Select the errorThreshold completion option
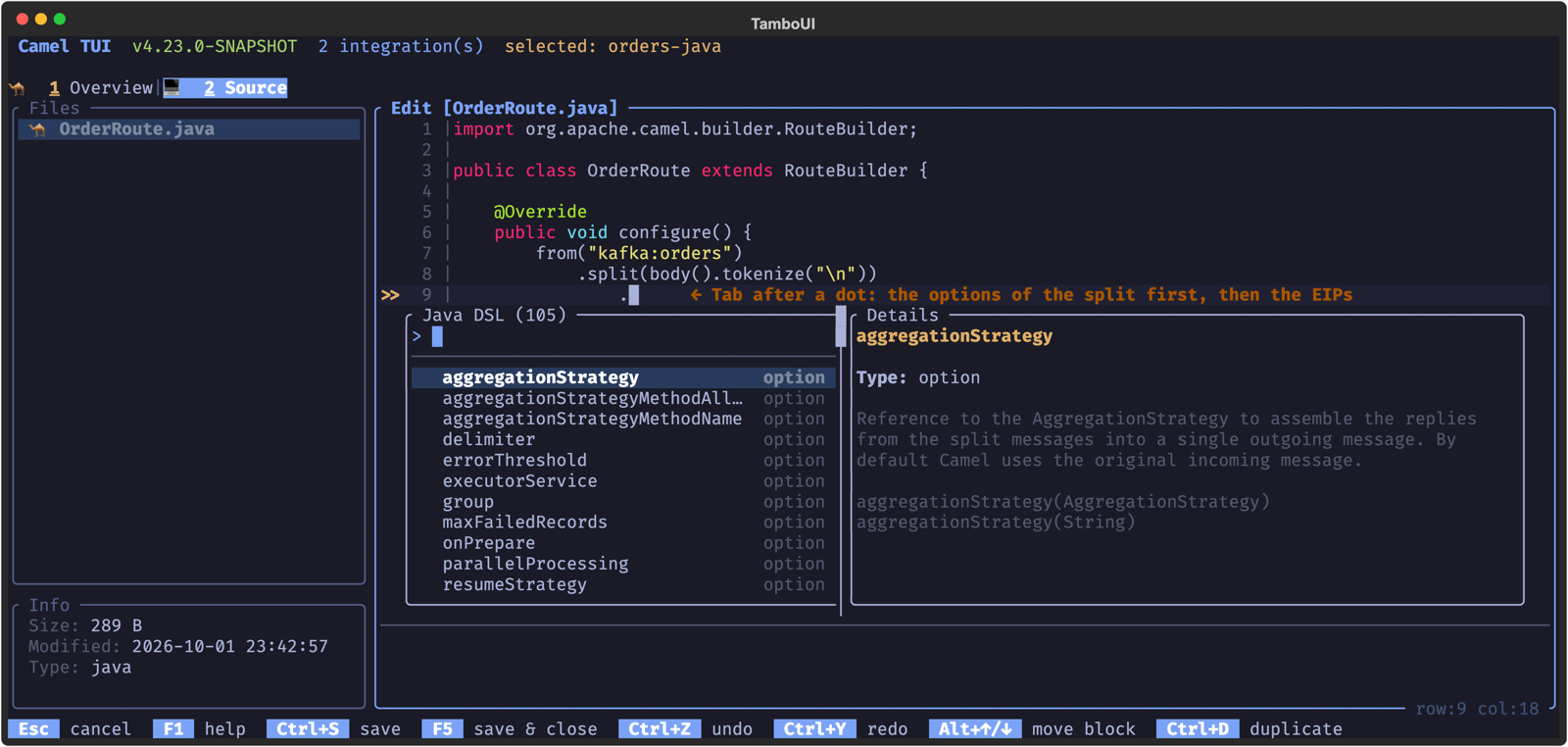Screen dimensions: 1568x747 (x=624, y=460)
